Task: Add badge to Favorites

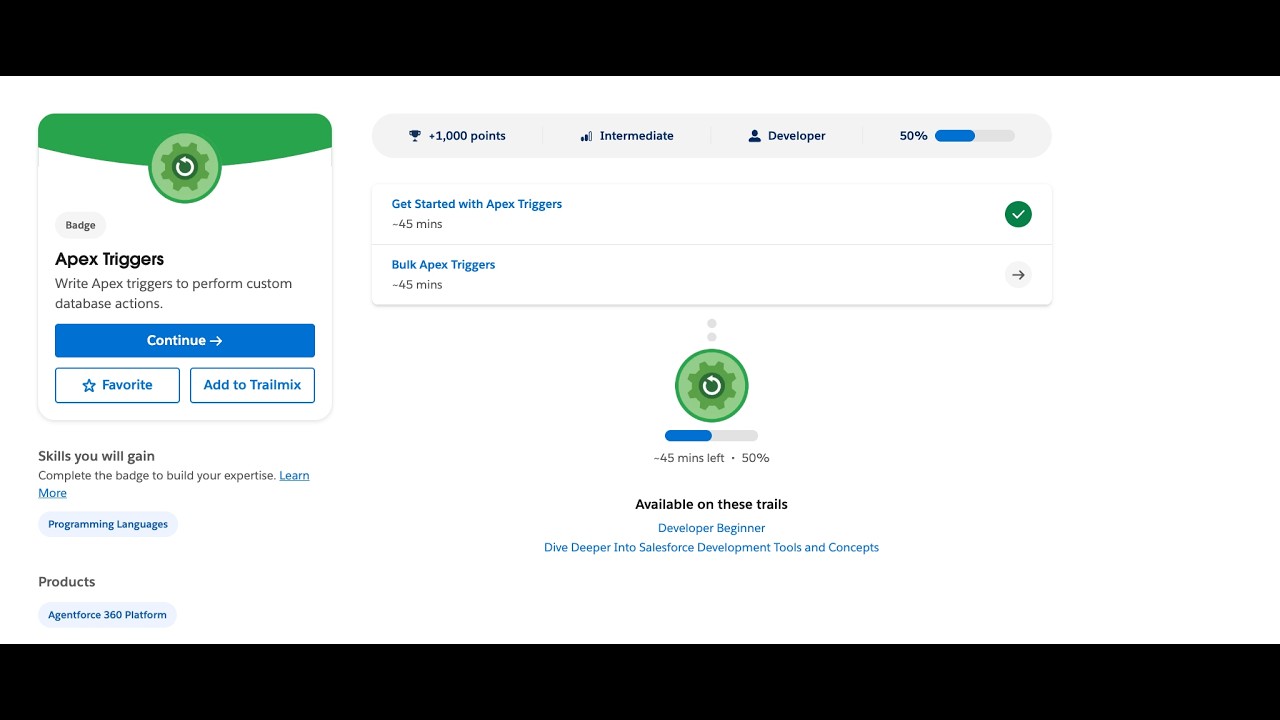Action: coord(117,385)
